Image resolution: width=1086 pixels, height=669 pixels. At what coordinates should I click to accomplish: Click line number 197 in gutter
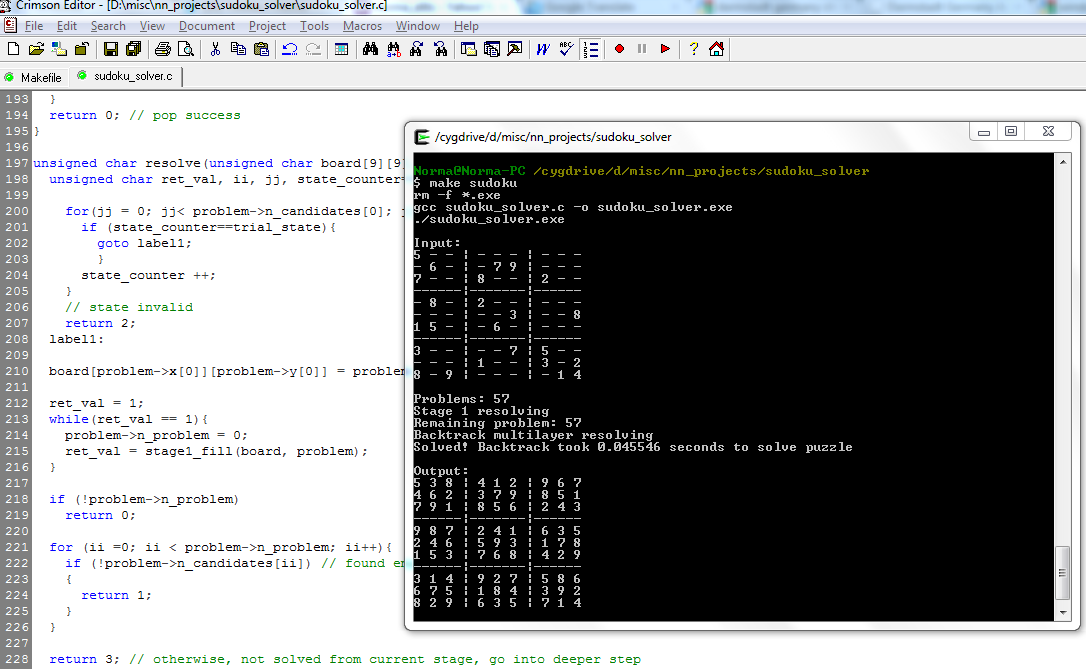tap(16, 163)
